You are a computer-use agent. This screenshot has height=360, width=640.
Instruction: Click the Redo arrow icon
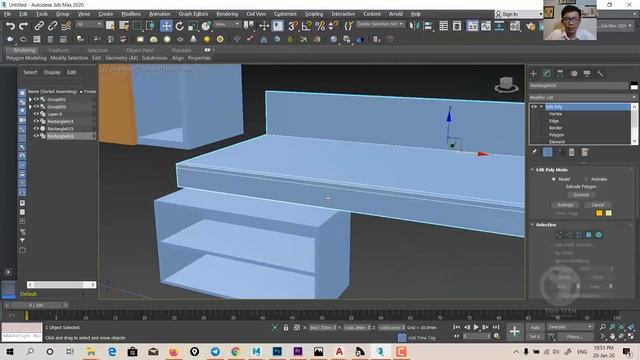click(x=23, y=26)
